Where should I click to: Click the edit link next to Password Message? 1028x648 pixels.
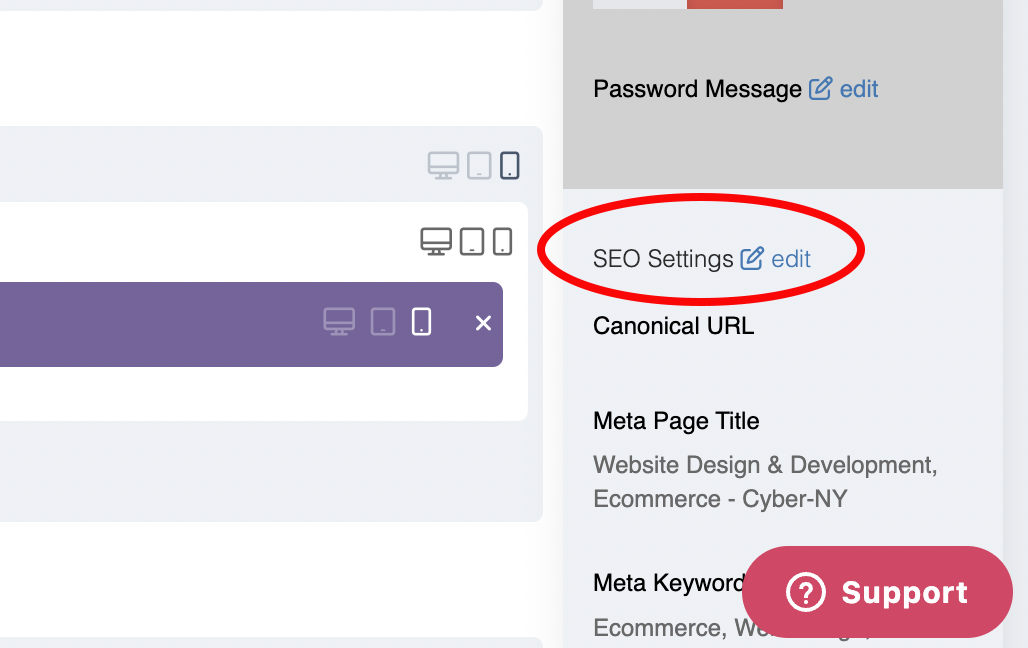click(857, 88)
